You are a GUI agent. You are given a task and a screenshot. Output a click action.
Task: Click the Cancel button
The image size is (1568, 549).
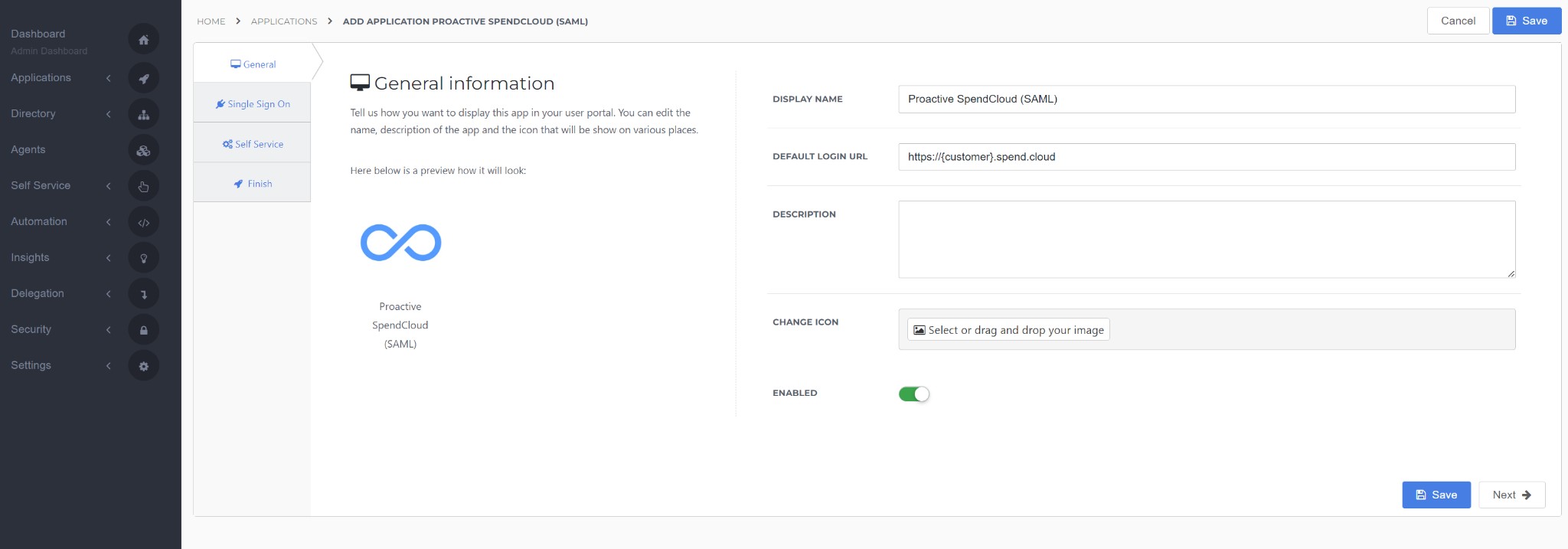click(x=1458, y=21)
